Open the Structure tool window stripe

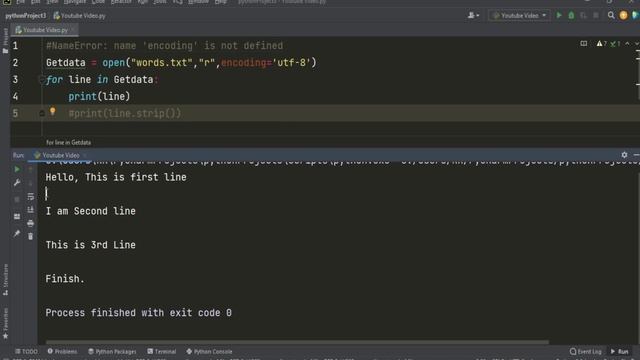pyautogui.click(x=5, y=280)
